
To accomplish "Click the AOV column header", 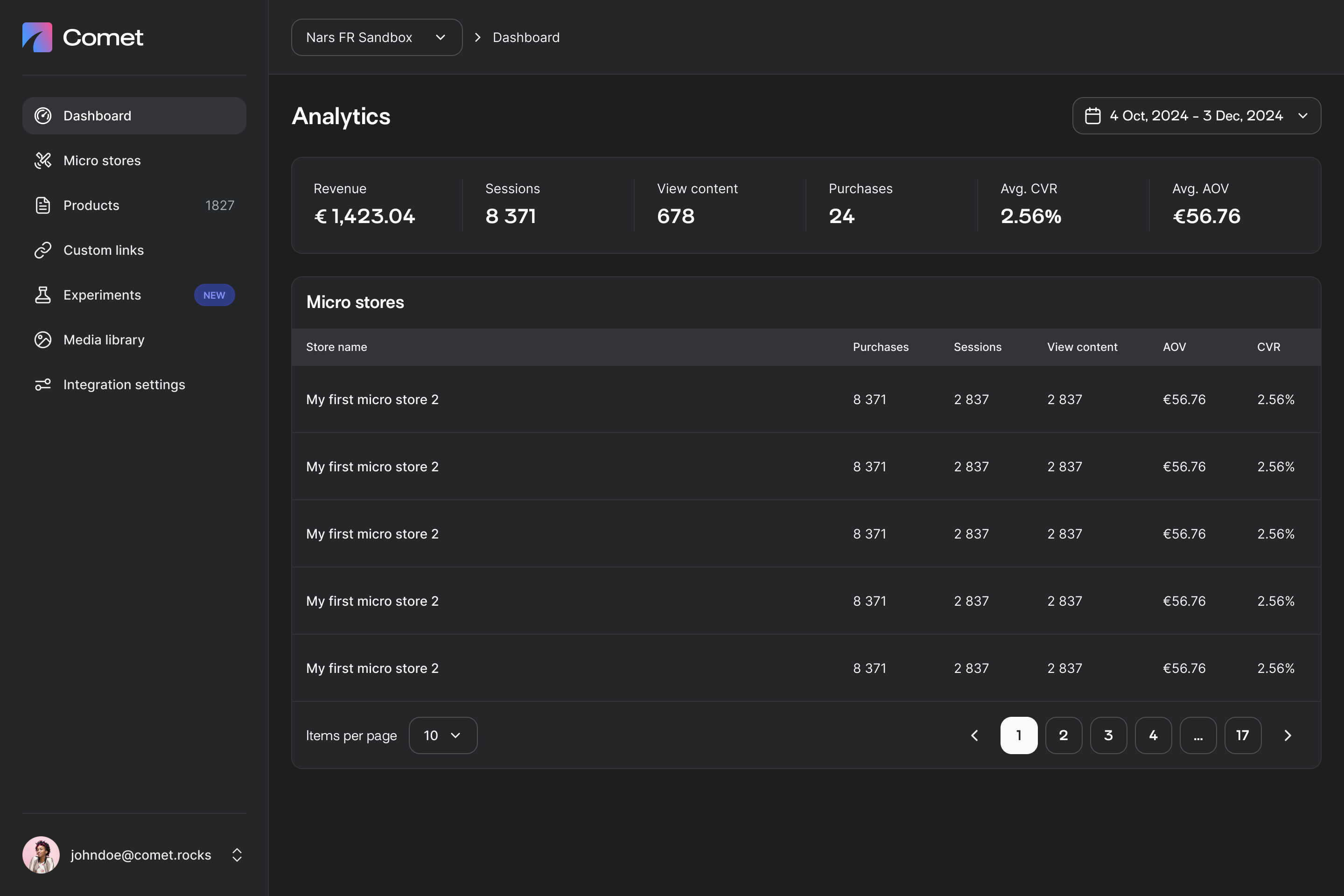I will click(x=1174, y=347).
